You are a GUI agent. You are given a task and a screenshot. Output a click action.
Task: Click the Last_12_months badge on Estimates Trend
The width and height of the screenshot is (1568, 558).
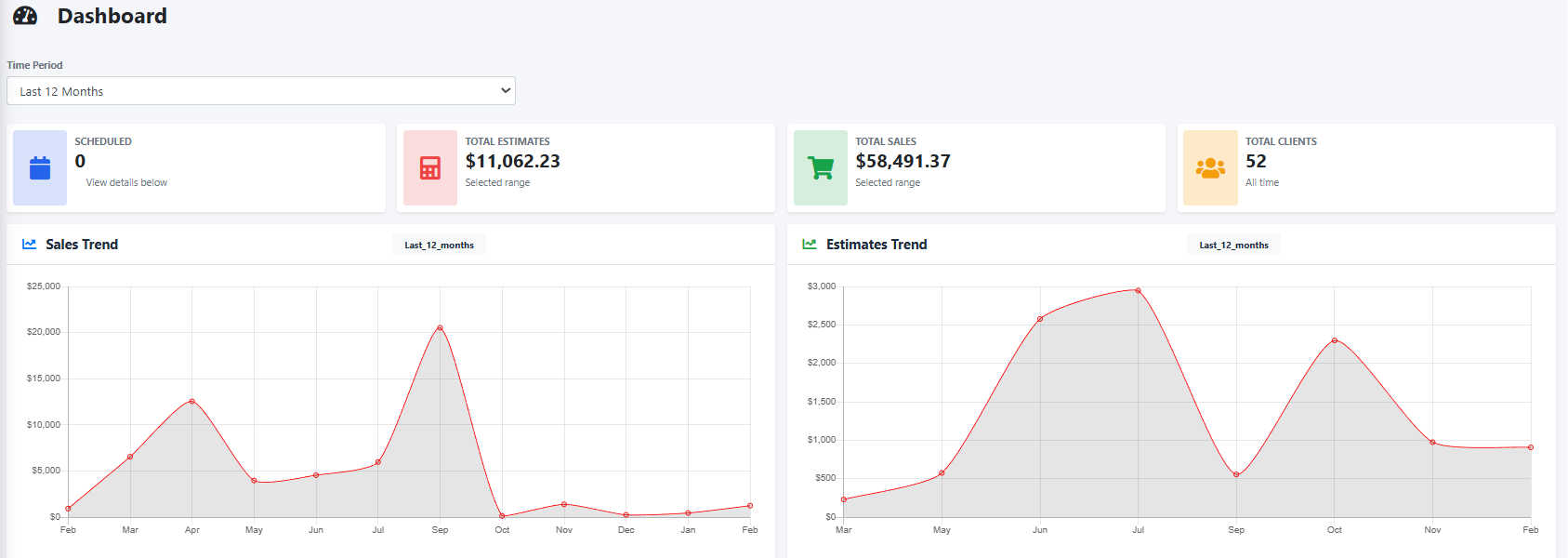1233,246
